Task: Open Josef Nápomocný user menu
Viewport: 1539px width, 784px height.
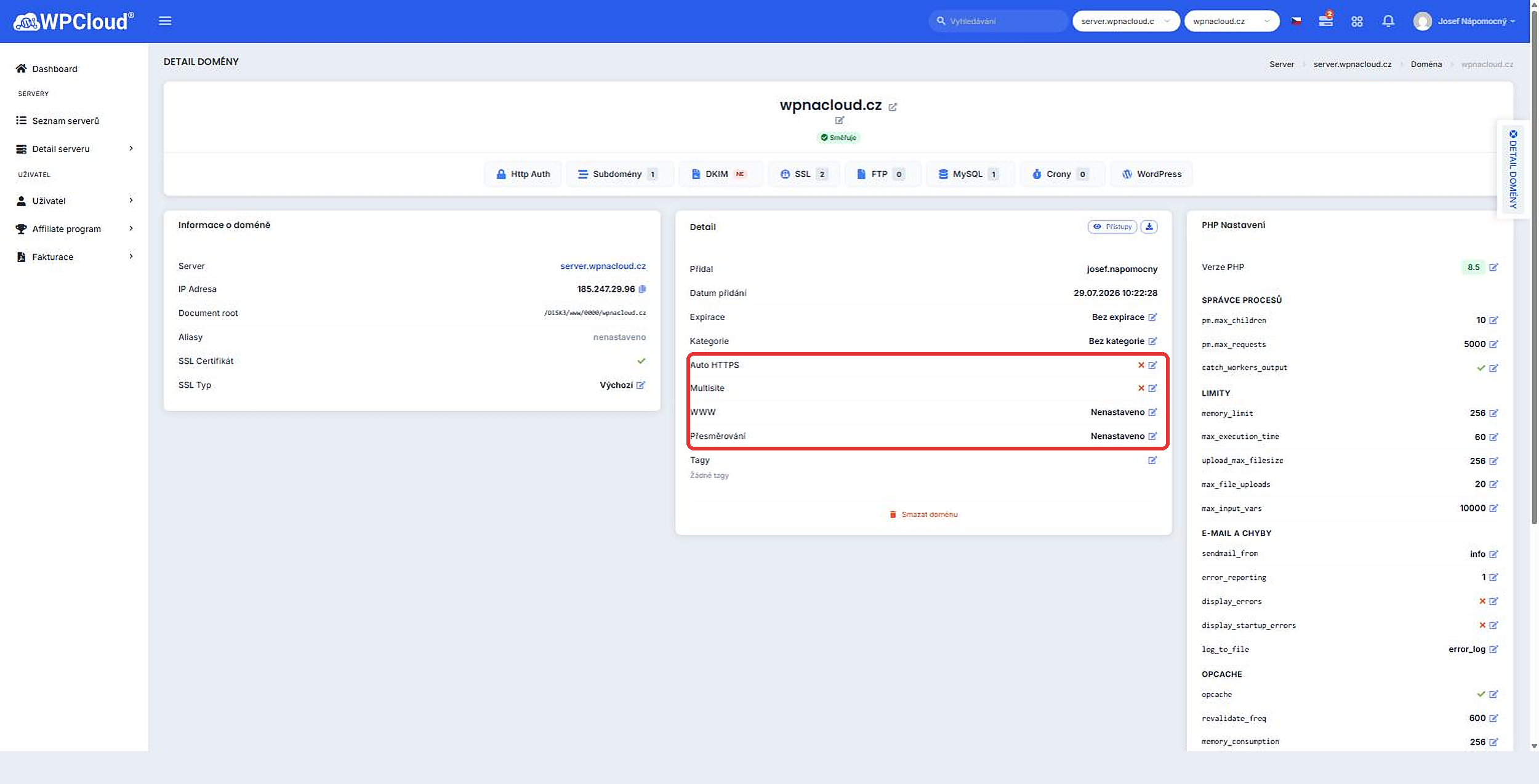Action: (x=1465, y=22)
